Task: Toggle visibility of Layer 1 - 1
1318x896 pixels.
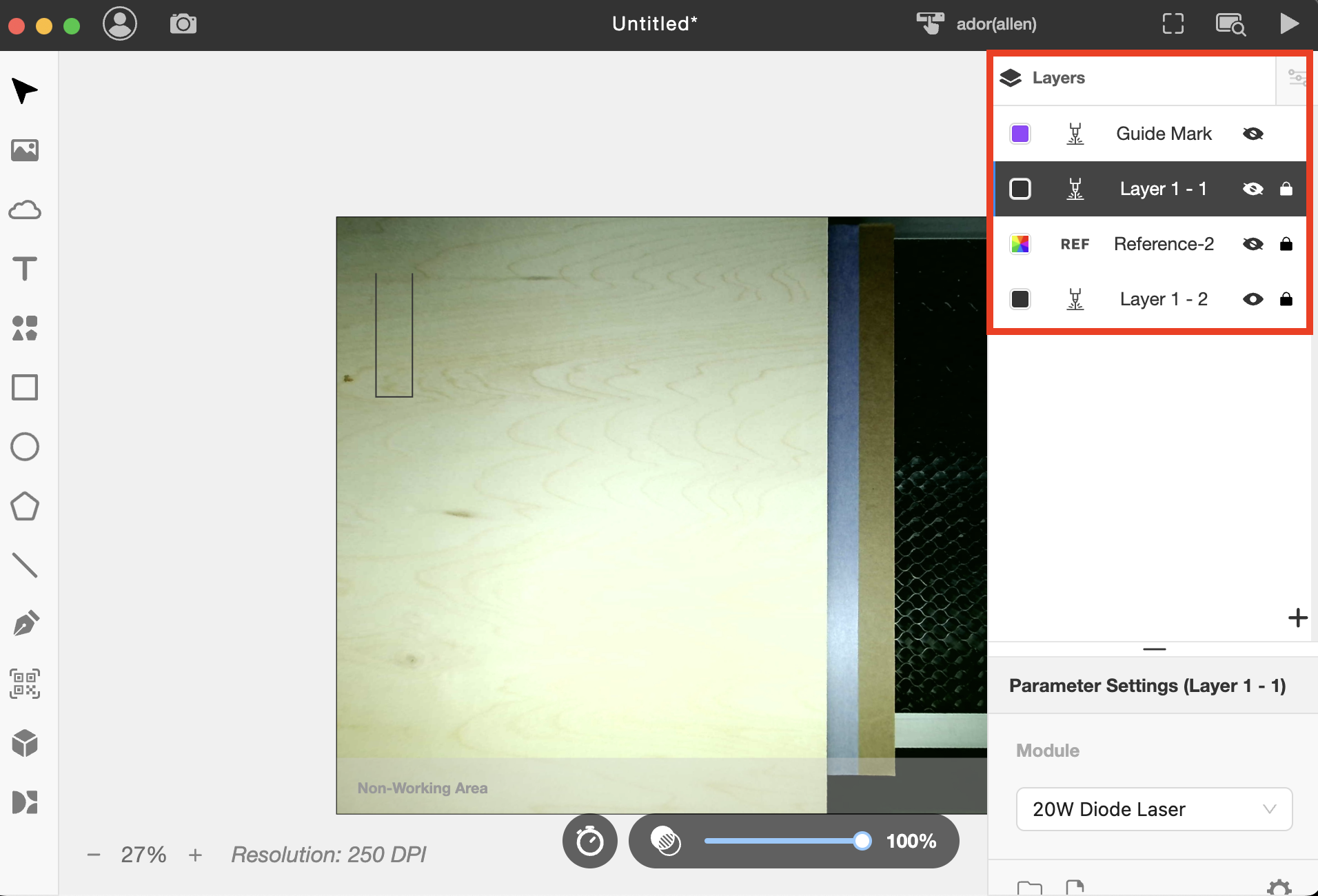Action: (x=1253, y=189)
